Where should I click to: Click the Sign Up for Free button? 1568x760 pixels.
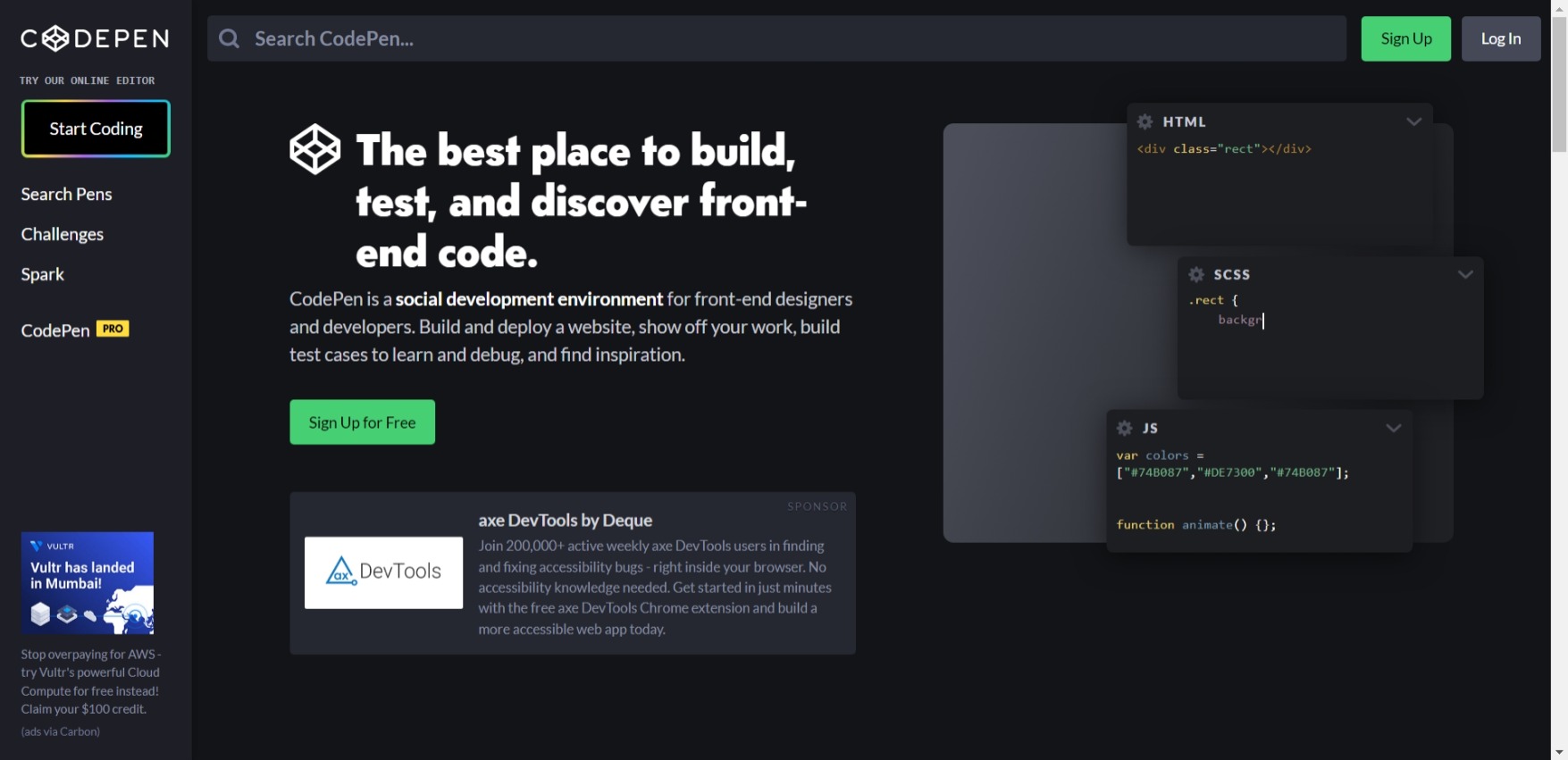[363, 422]
